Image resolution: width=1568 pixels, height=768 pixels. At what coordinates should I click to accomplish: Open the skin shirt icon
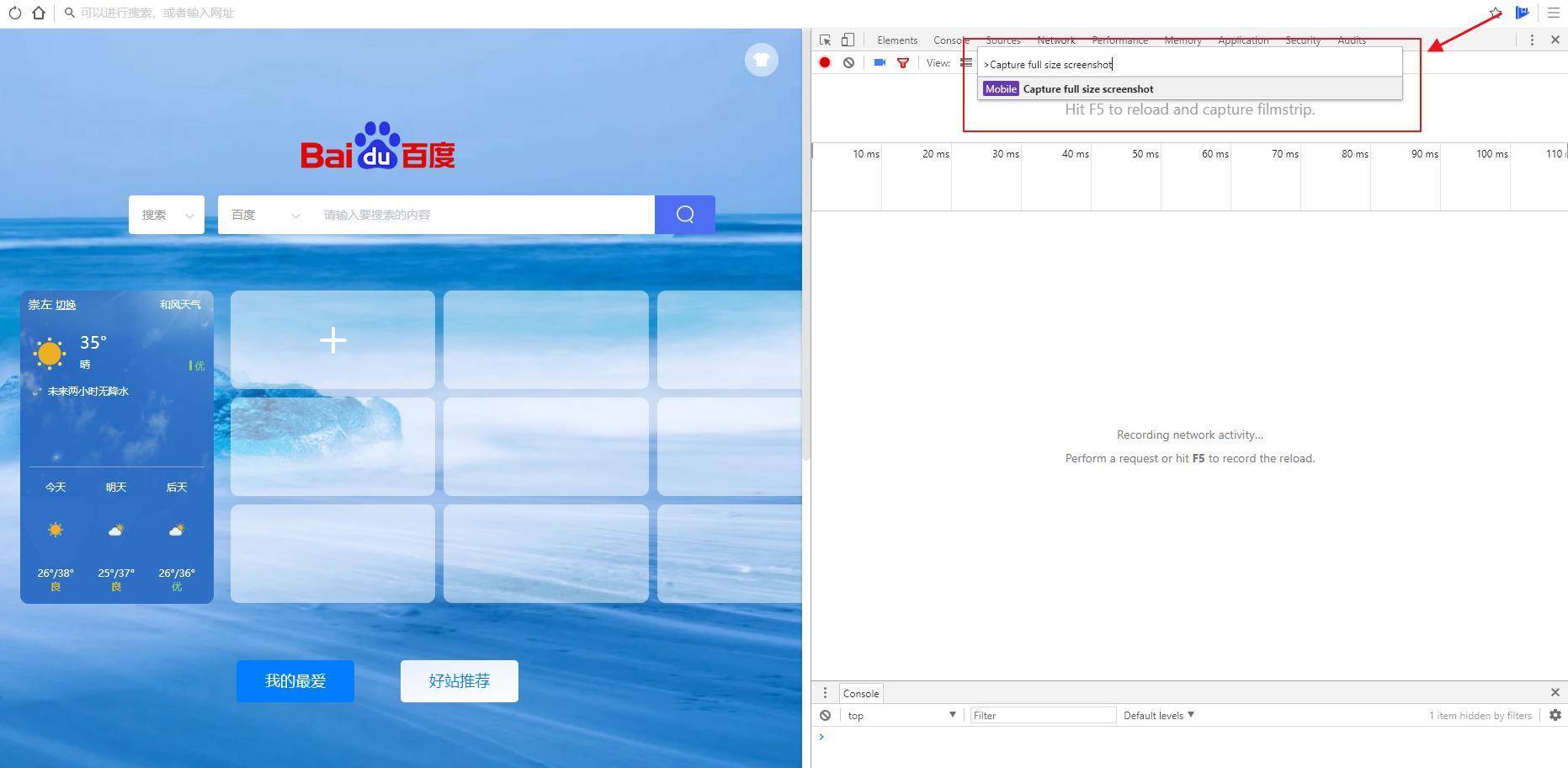pos(762,60)
